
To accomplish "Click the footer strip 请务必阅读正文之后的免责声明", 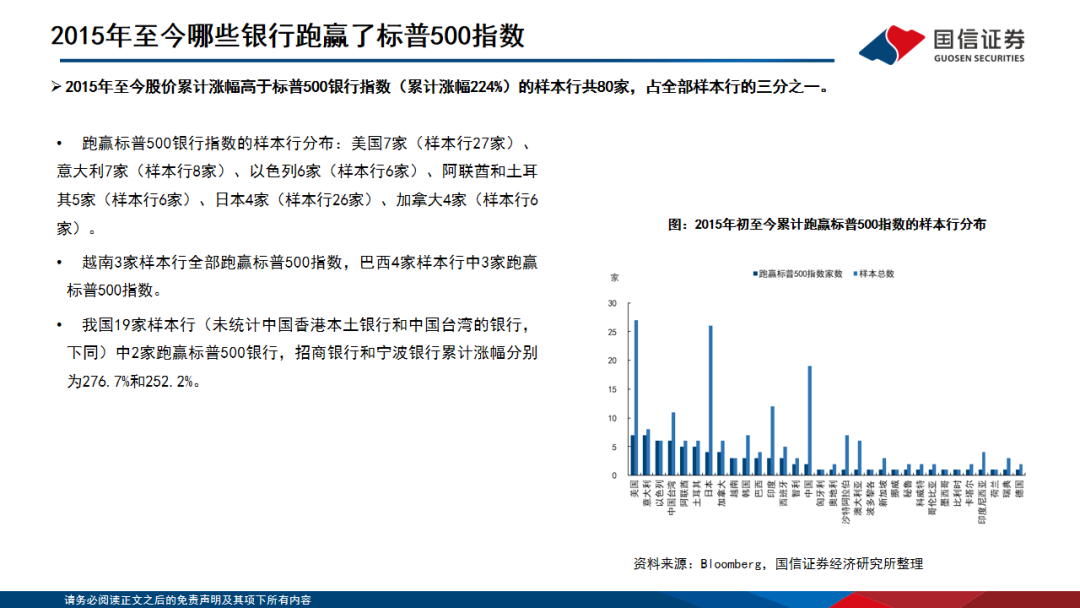I will point(190,601).
